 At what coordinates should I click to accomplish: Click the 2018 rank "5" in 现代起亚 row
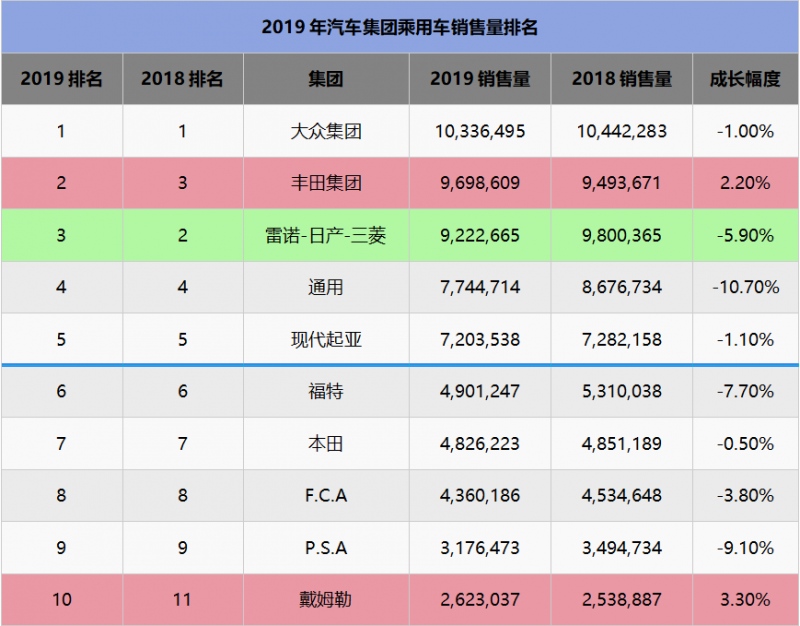pos(183,340)
